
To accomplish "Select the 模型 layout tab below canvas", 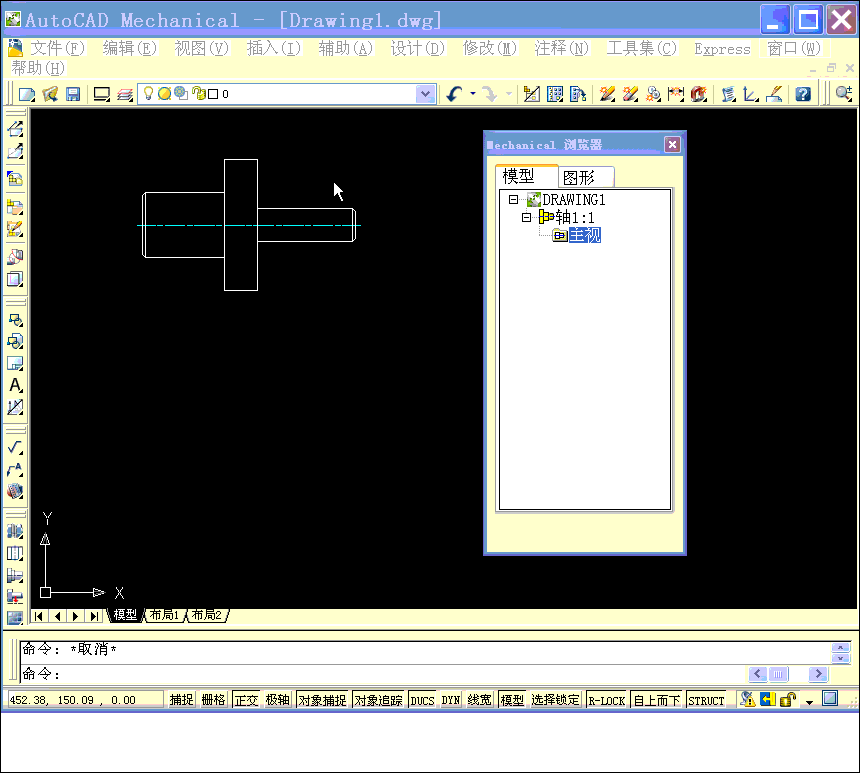I will 125,615.
